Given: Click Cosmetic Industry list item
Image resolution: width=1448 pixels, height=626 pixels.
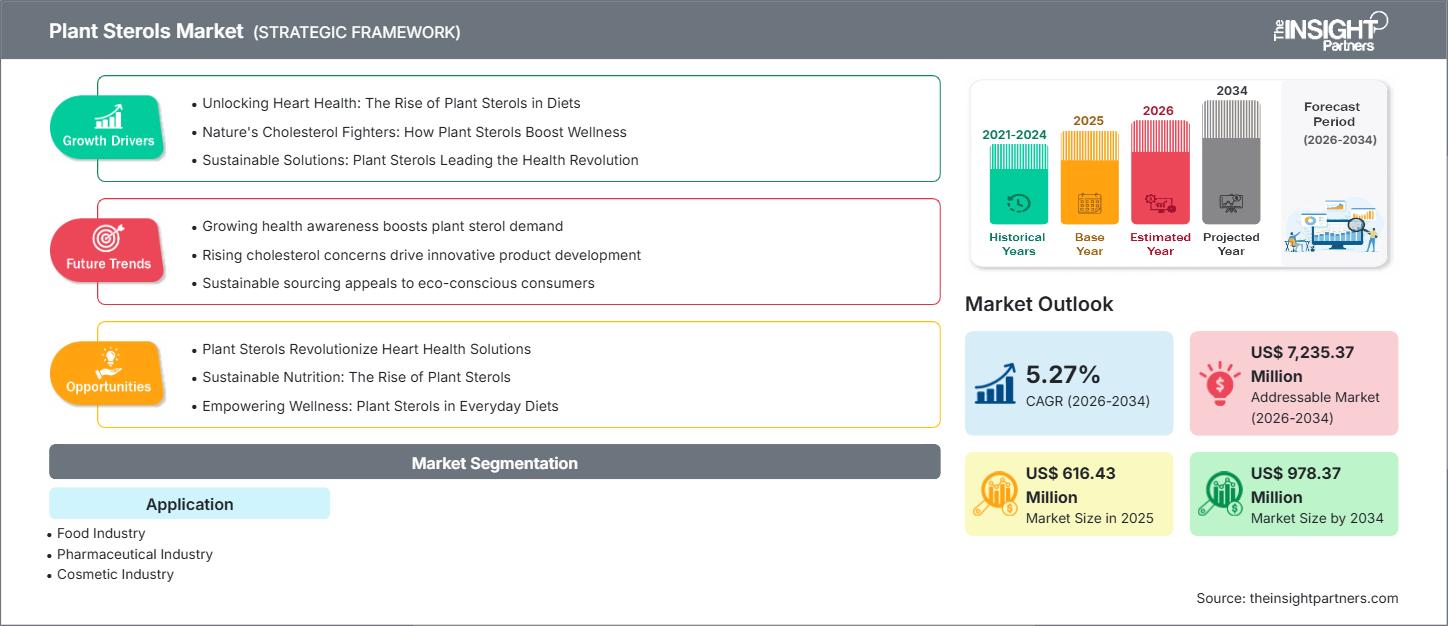Looking at the screenshot, I should (115, 574).
